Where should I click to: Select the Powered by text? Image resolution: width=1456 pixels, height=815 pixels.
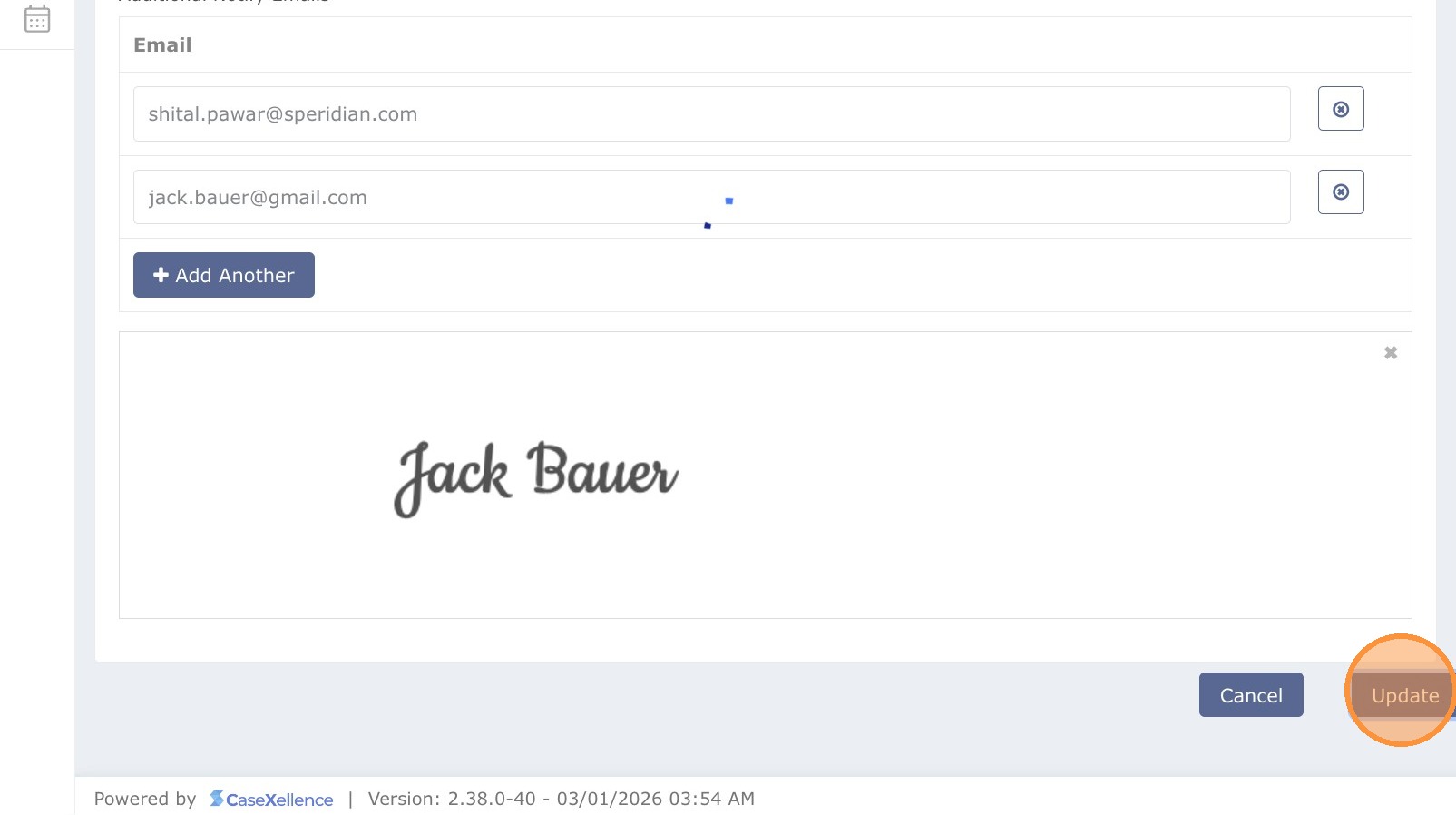(145, 800)
